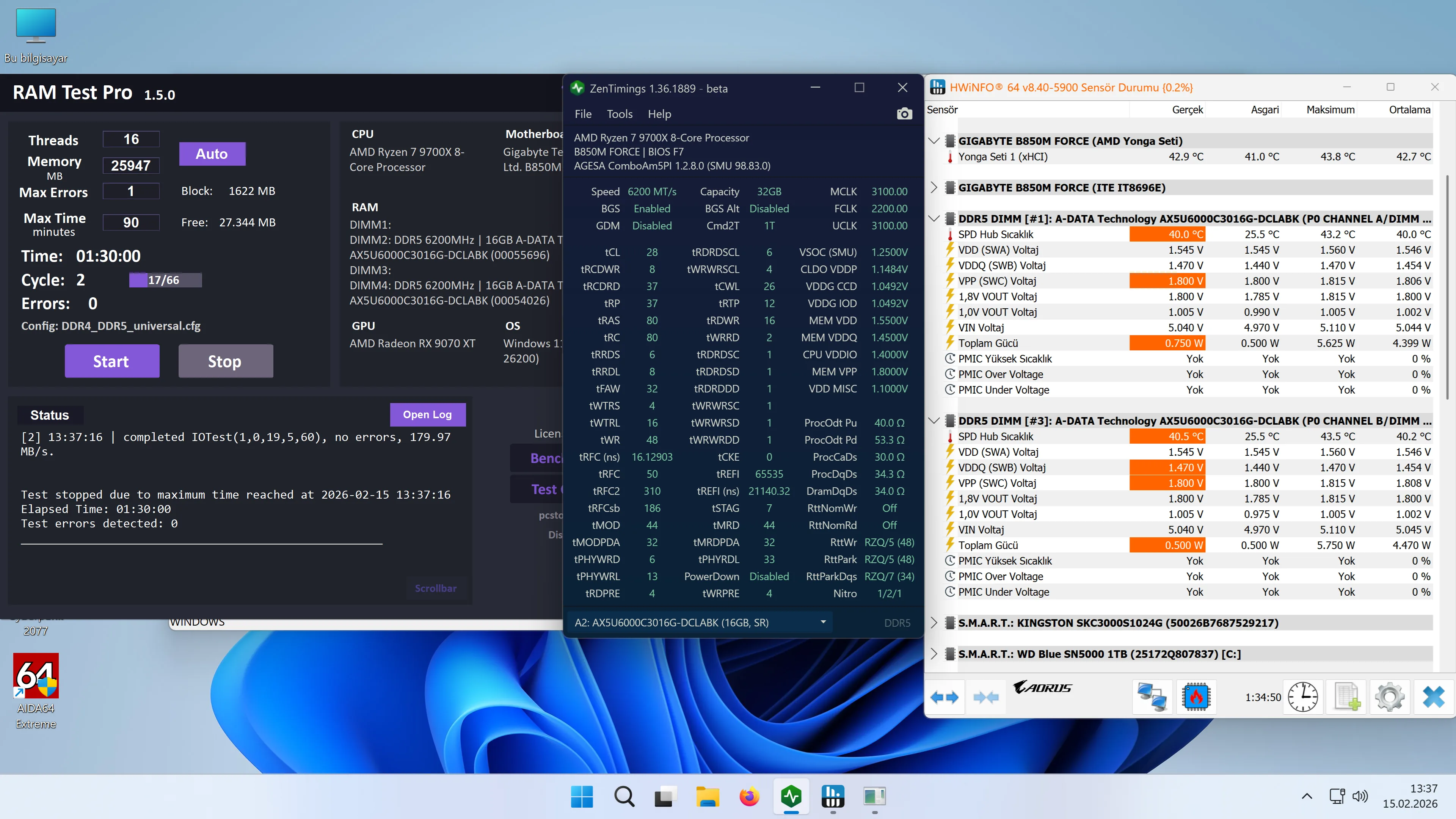The image size is (1456, 819).
Task: Expand the GIGABYTE B850M FORCE (ITE IT8696E) group
Action: [934, 188]
